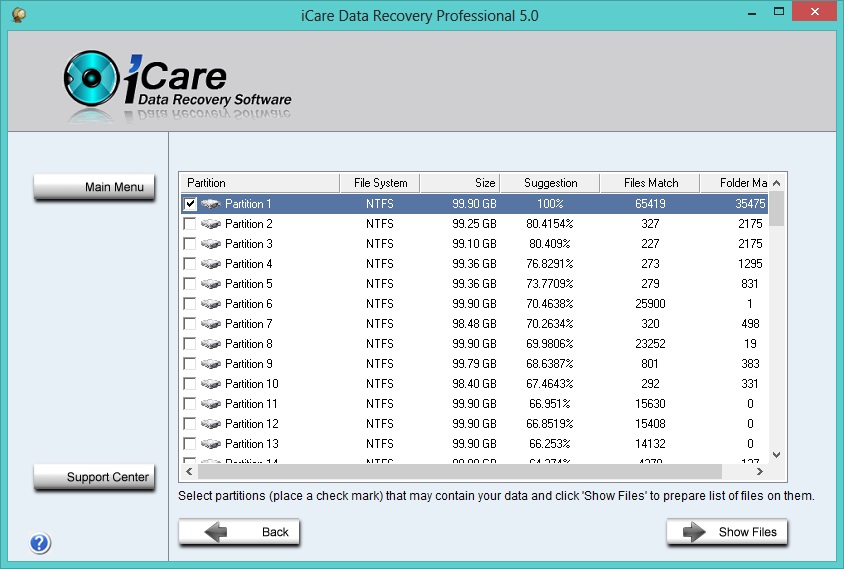
Task: Click the 66.8519% suggestion cell
Action: click(x=550, y=424)
